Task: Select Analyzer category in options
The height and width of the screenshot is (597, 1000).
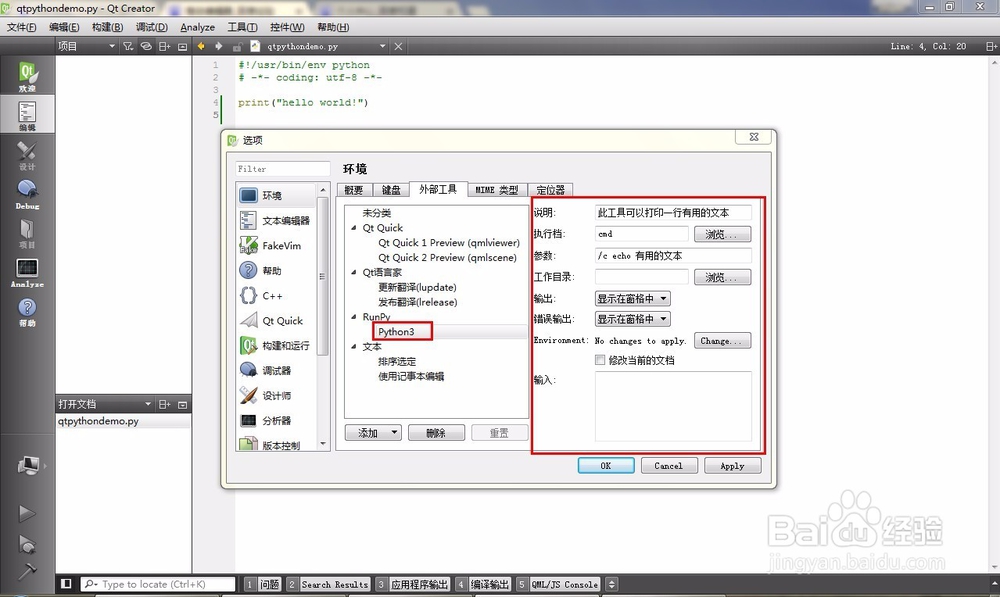Action: (x=276, y=420)
